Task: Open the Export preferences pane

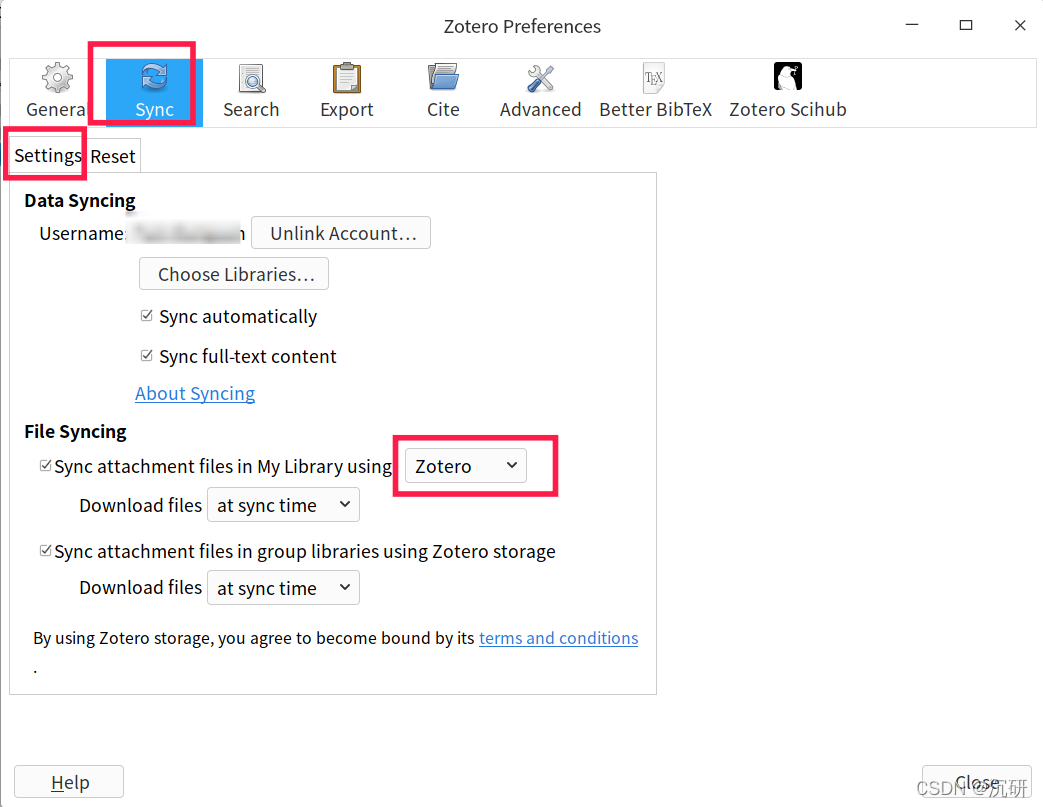Action: click(347, 92)
